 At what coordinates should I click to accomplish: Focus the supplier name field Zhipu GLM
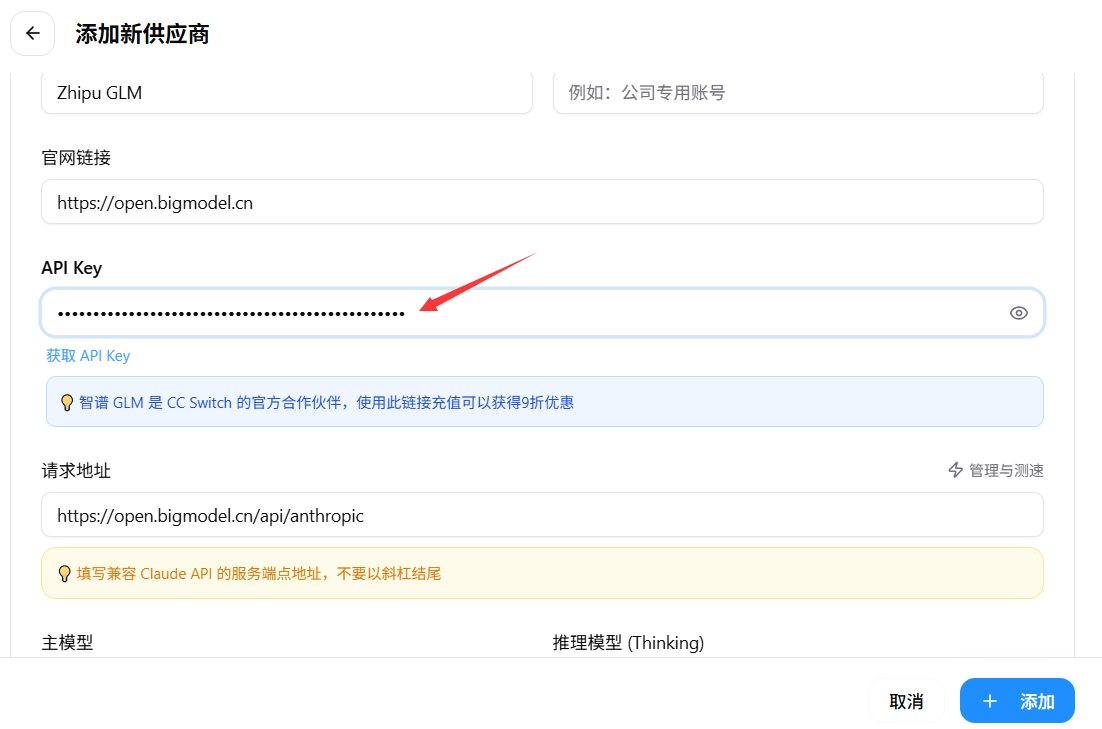click(287, 93)
